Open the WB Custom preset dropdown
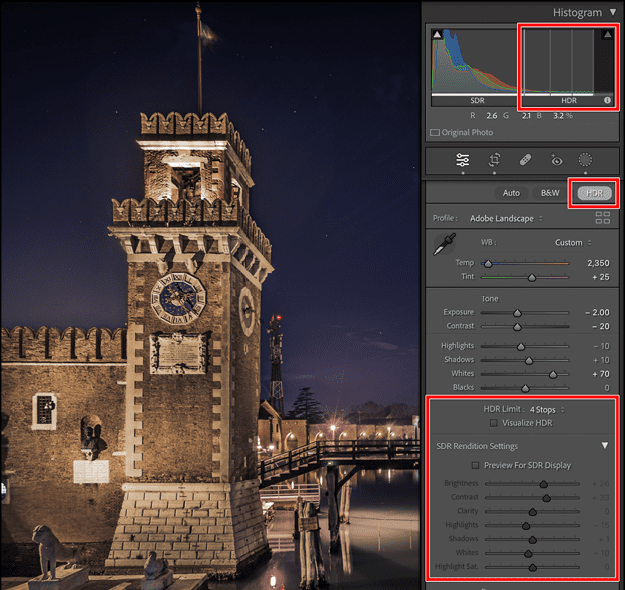Viewport: 625px width, 590px height. pos(573,242)
